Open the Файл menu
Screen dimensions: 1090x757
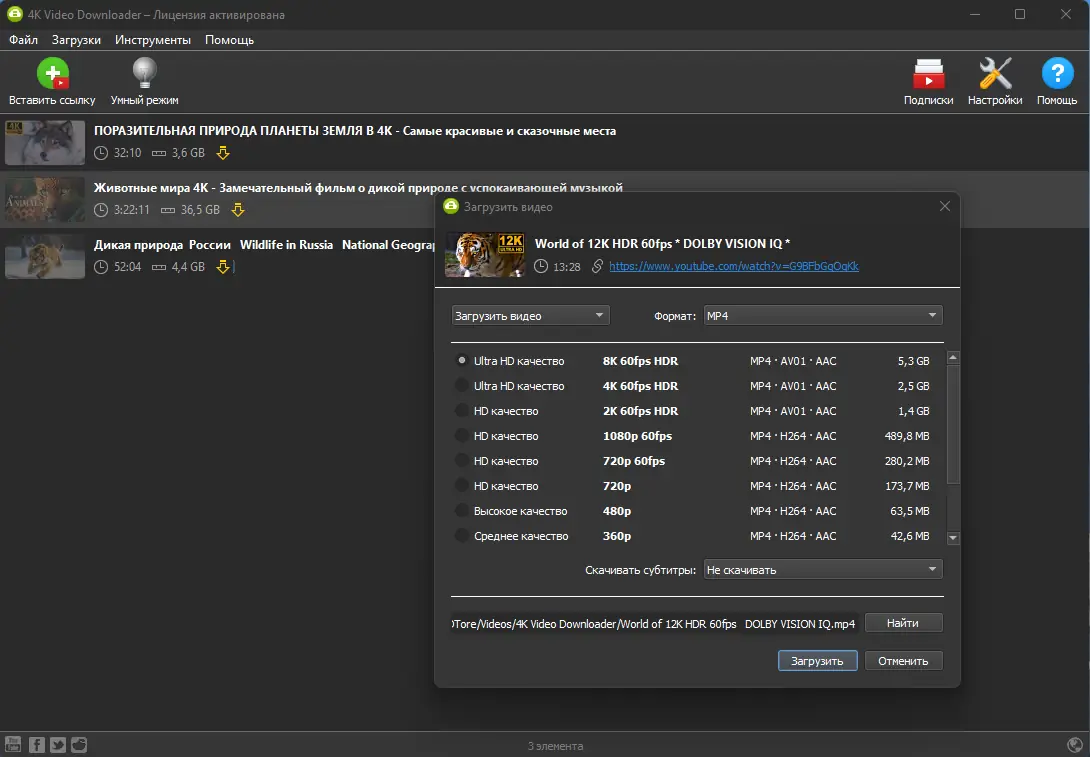pos(23,40)
